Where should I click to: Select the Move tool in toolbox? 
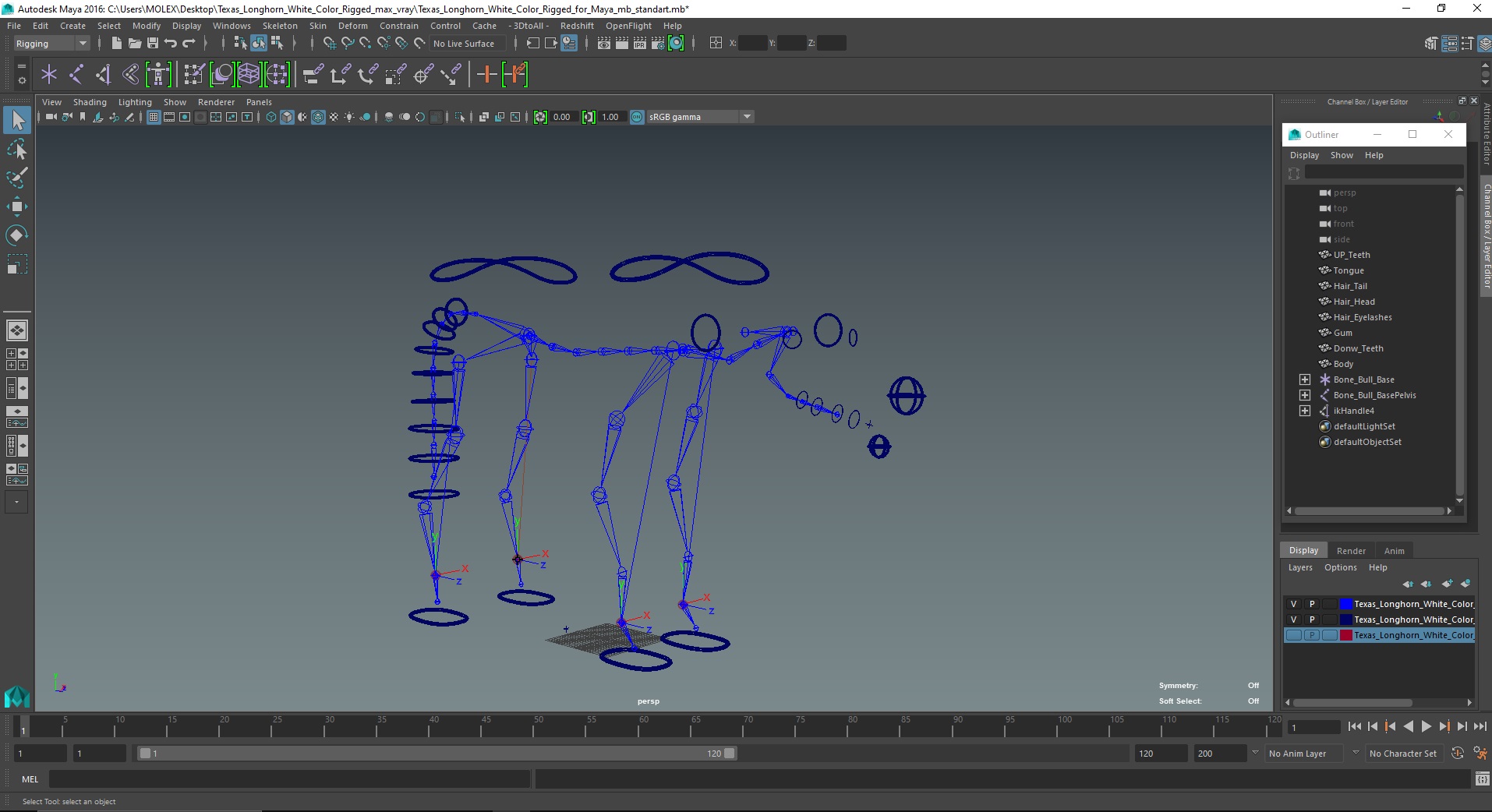[17, 207]
